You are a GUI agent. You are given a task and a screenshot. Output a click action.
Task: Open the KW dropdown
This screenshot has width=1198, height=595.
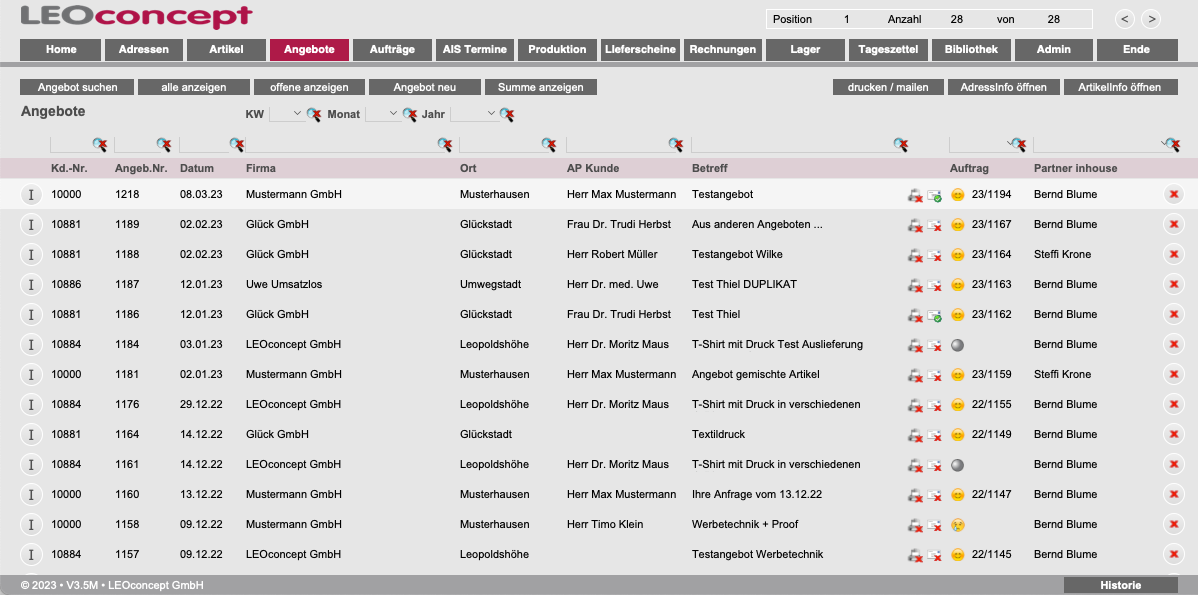(x=286, y=114)
